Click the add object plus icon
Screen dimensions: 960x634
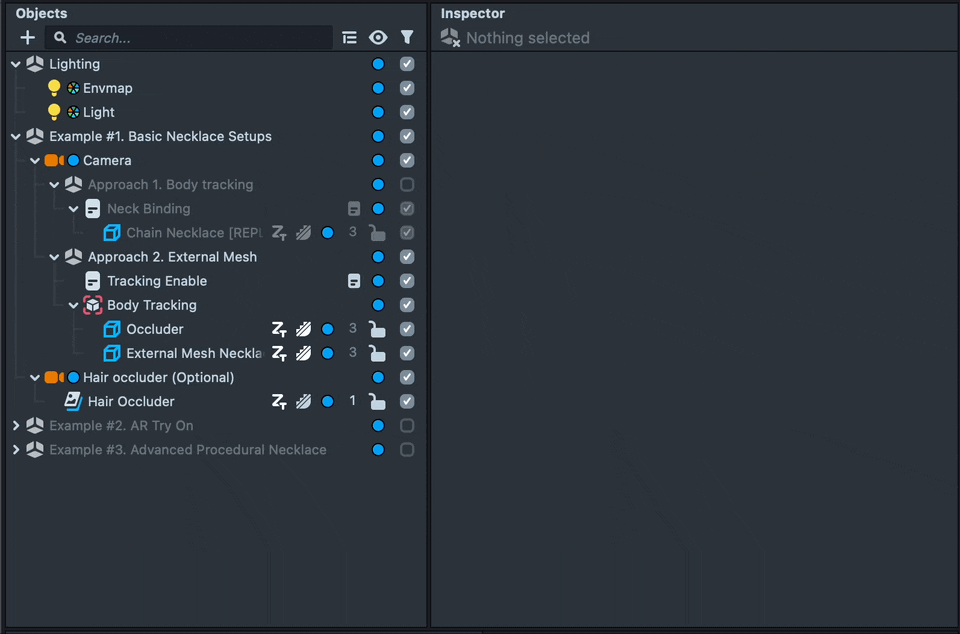click(27, 38)
